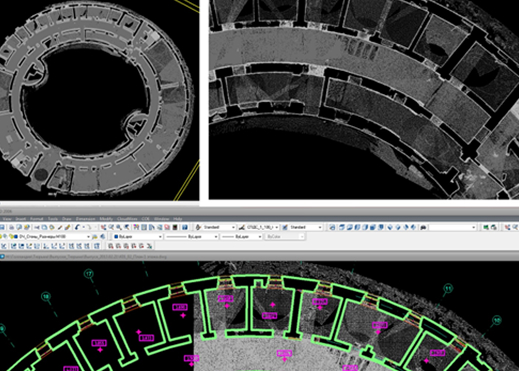Switch to Bottom view icon
This screenshot has height=371, width=519.
pyautogui.click(x=350, y=227)
